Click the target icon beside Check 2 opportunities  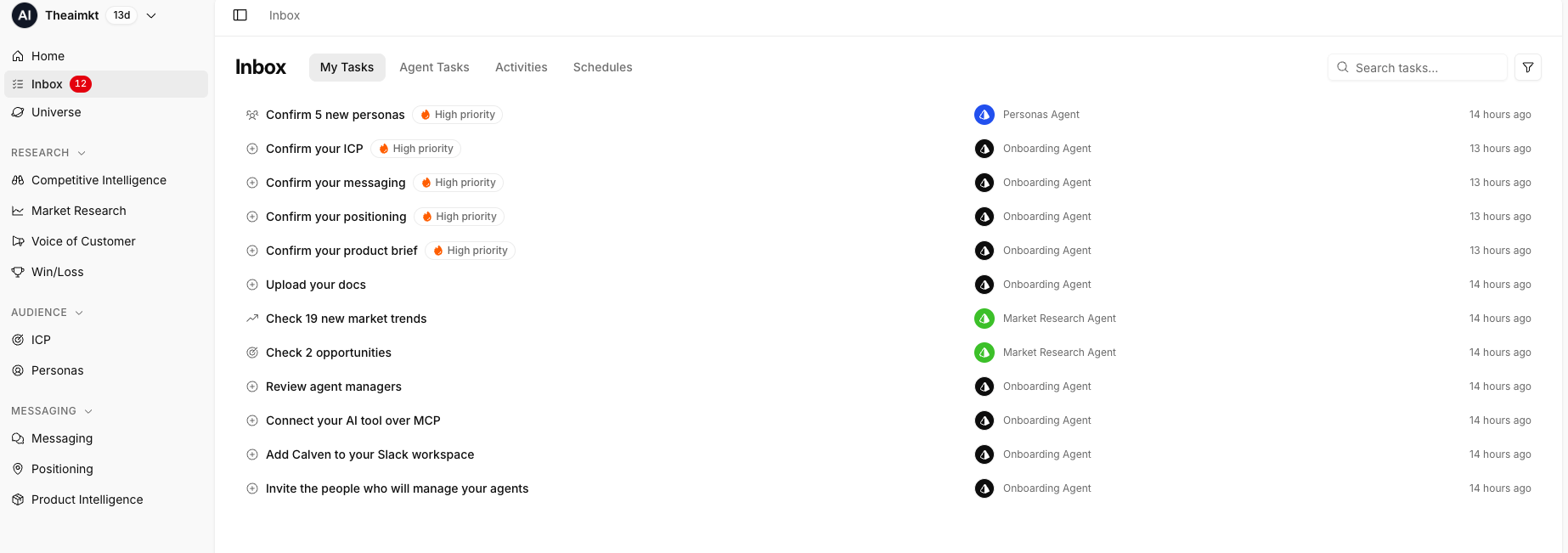coord(252,353)
